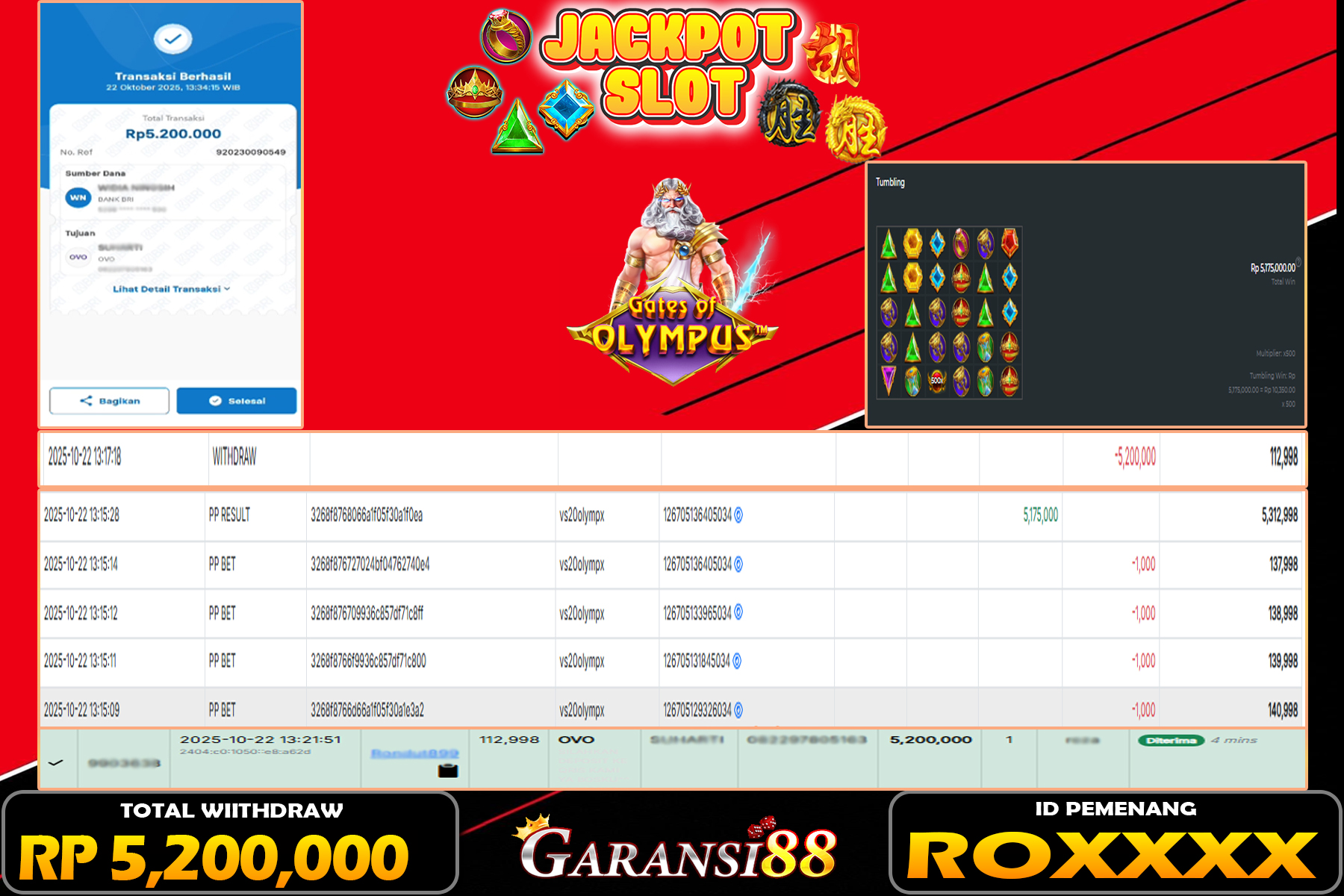This screenshot has height=896, width=1344.
Task: Expand the withdrawal row chevron
Action: click(55, 762)
